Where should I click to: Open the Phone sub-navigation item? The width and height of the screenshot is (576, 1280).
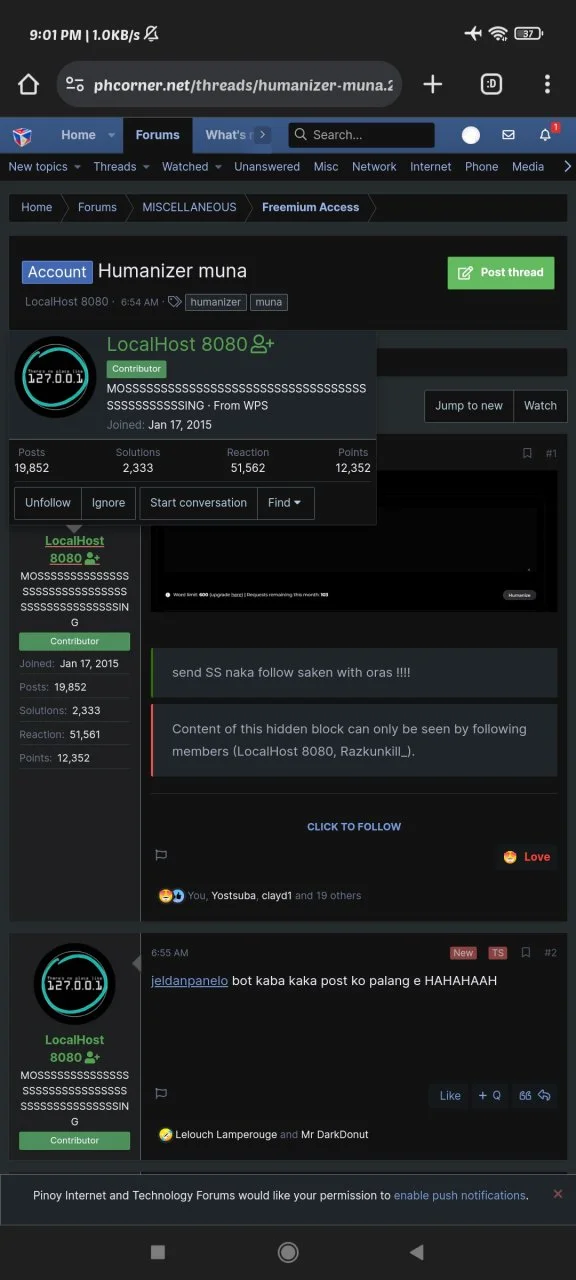coord(482,167)
